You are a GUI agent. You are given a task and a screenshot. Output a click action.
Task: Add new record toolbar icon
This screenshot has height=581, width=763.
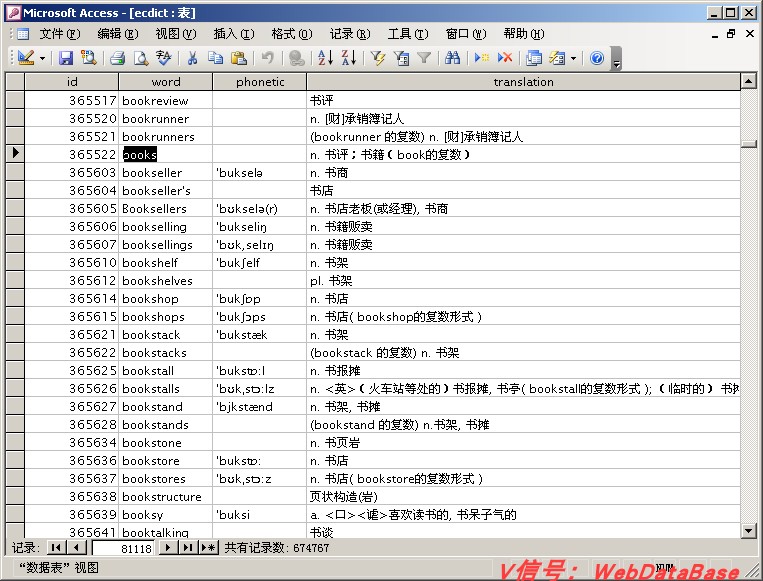[481, 58]
